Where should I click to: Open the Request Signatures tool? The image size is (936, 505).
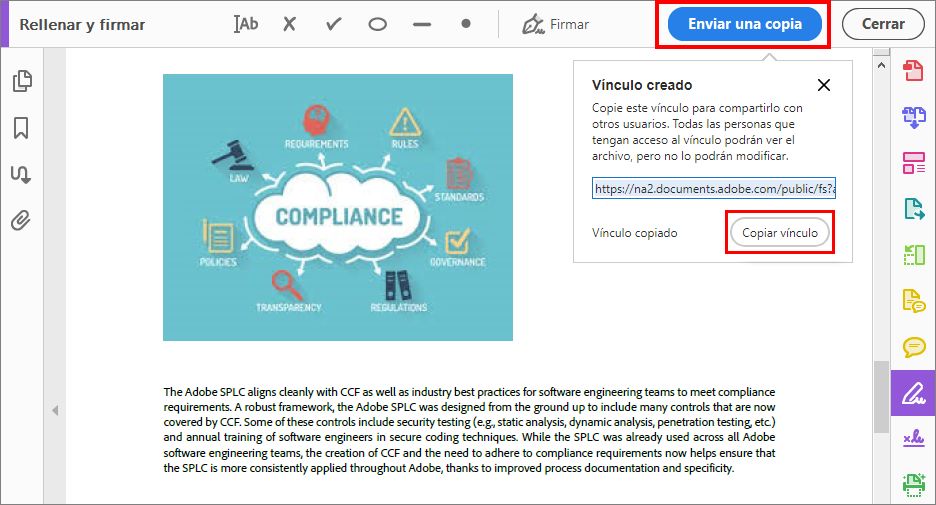[x=913, y=439]
